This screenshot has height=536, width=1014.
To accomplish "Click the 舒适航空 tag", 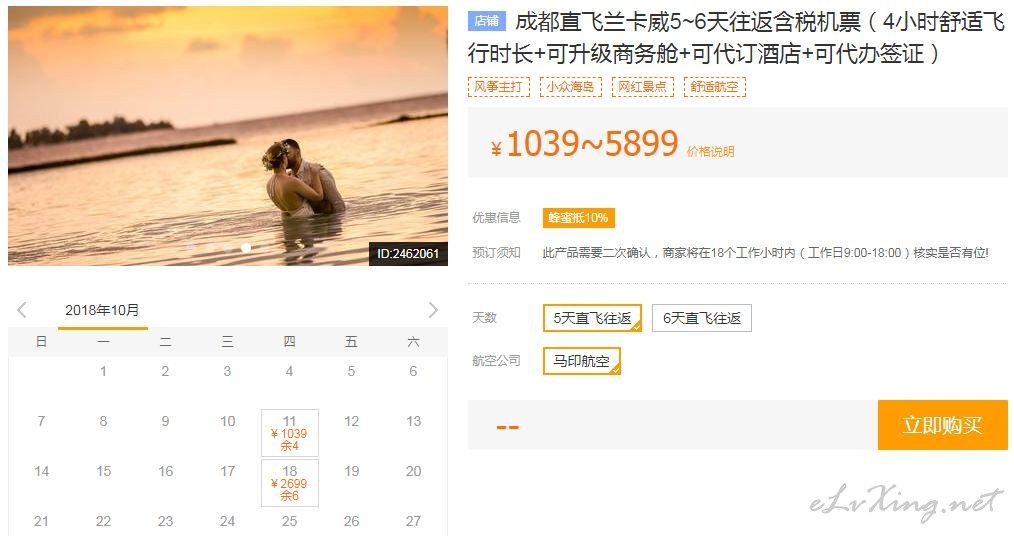I will click(715, 87).
